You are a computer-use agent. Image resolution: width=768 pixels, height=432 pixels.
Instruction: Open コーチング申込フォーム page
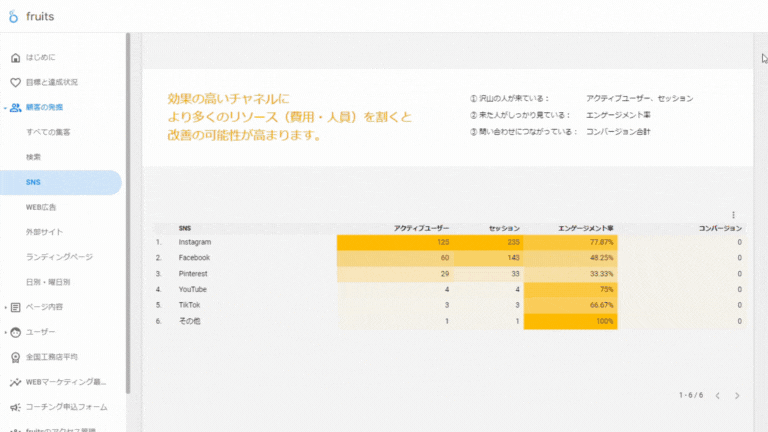pyautogui.click(x=67, y=407)
